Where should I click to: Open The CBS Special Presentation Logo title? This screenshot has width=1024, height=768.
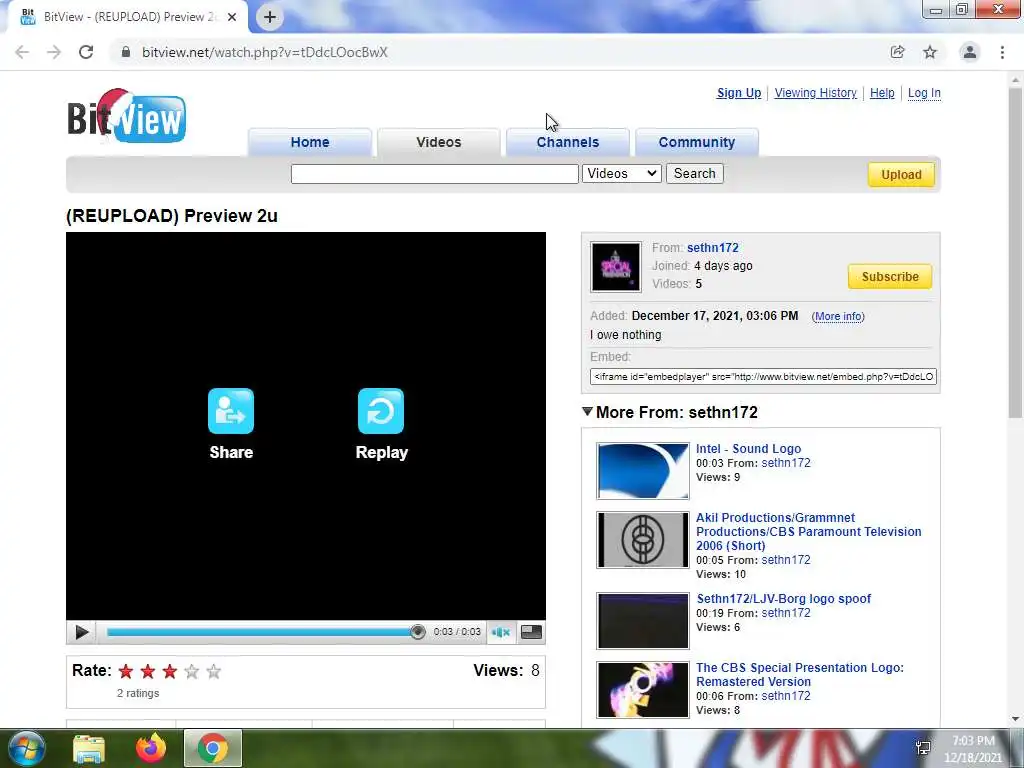point(799,675)
